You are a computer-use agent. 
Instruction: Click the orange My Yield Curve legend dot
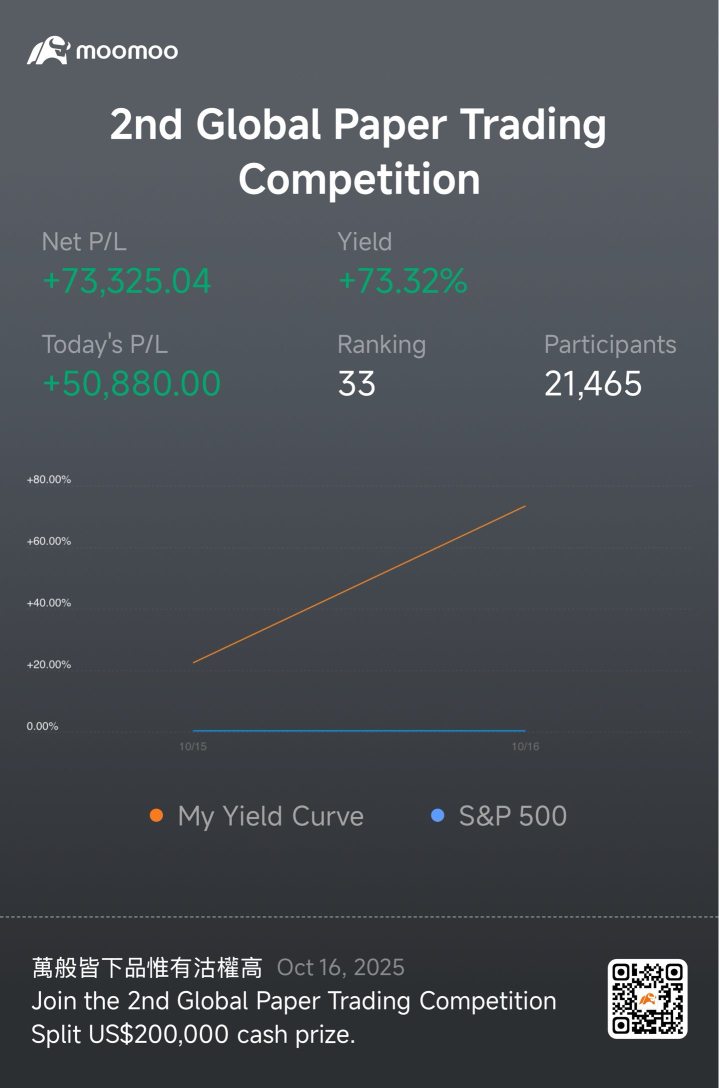[156, 816]
